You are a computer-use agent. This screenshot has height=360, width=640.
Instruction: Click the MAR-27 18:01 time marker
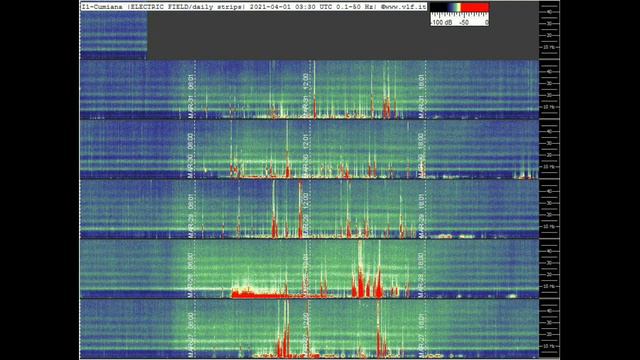click(421, 335)
